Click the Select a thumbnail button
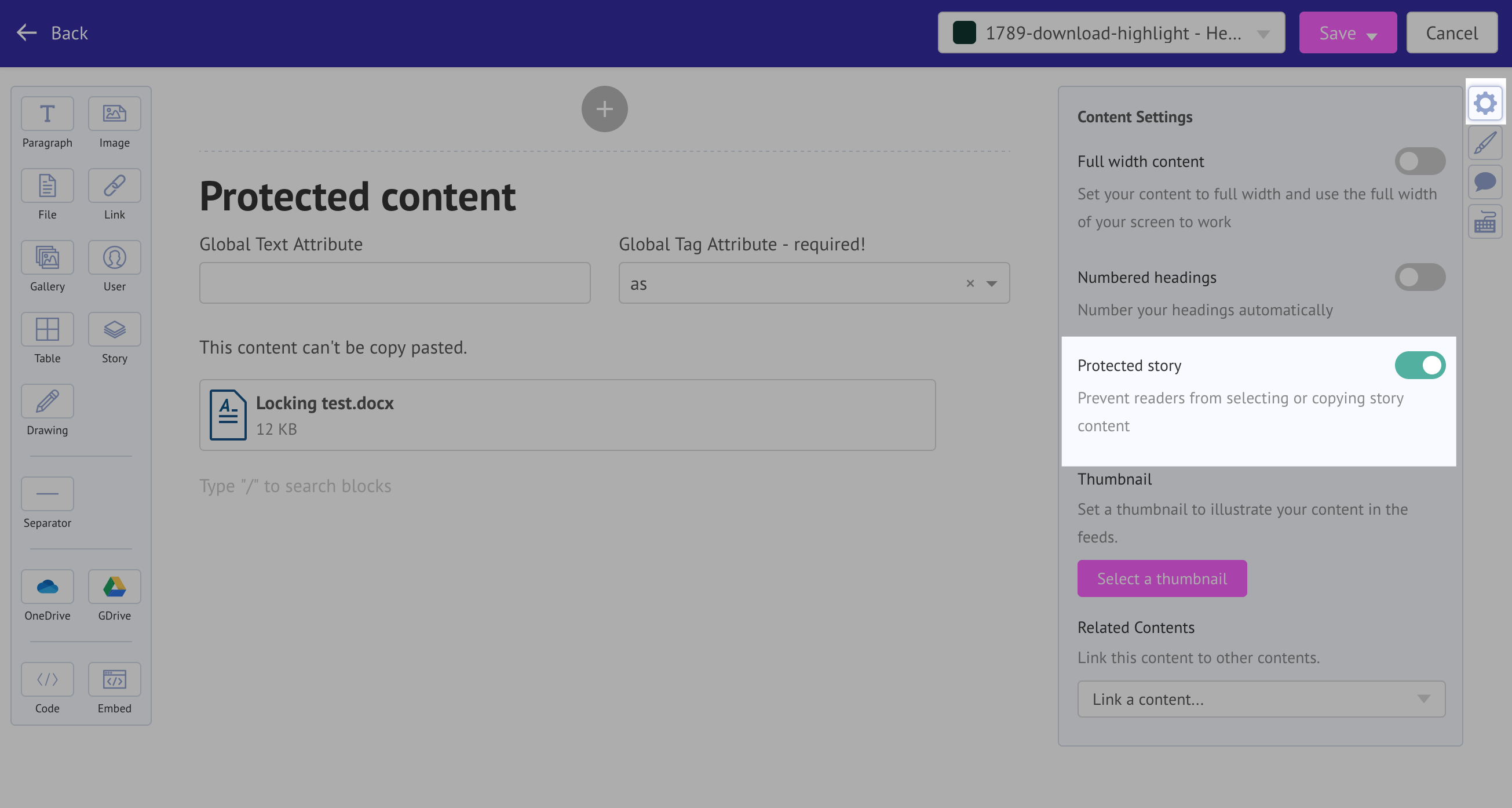1512x808 pixels. [1162, 578]
